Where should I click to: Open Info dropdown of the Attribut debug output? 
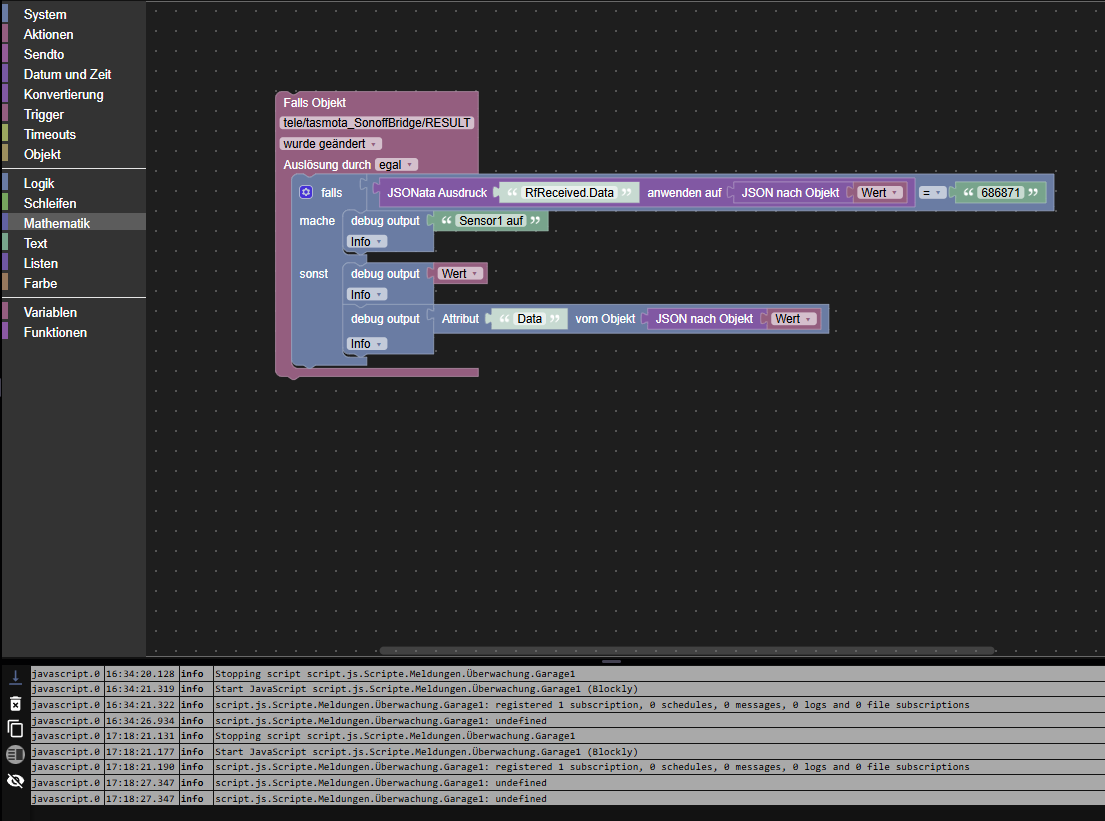[x=366, y=344]
